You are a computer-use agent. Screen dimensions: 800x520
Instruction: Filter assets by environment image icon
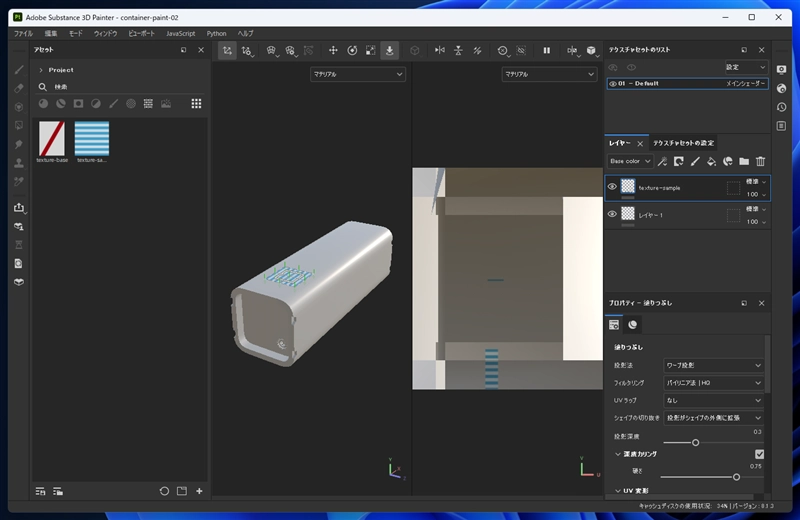166,104
